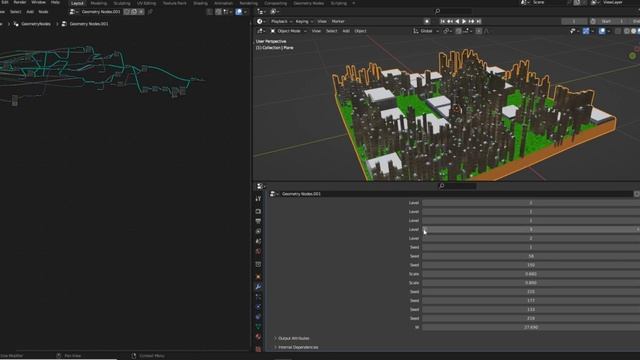The height and width of the screenshot is (360, 640).
Task: Jump to first frame in timeline
Action: [x=442, y=21]
